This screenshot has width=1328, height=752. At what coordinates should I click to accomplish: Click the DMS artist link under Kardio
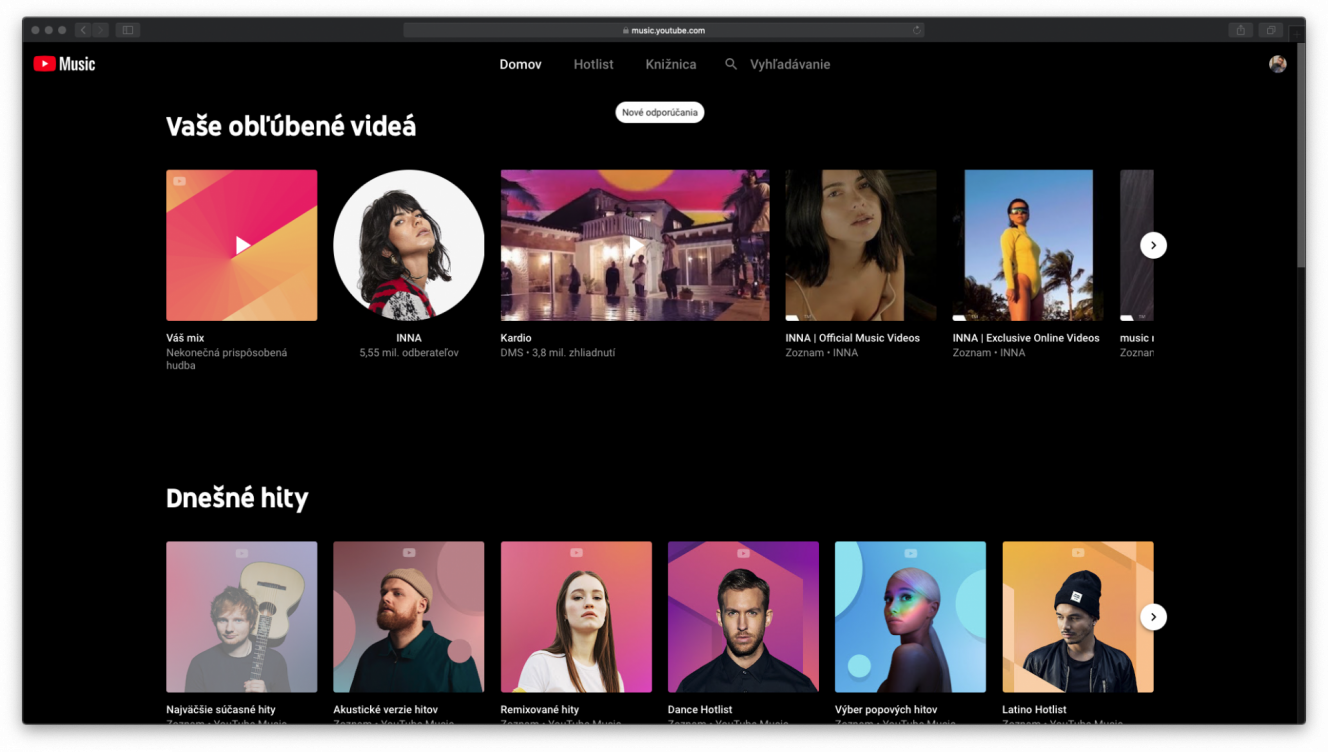tap(512, 353)
